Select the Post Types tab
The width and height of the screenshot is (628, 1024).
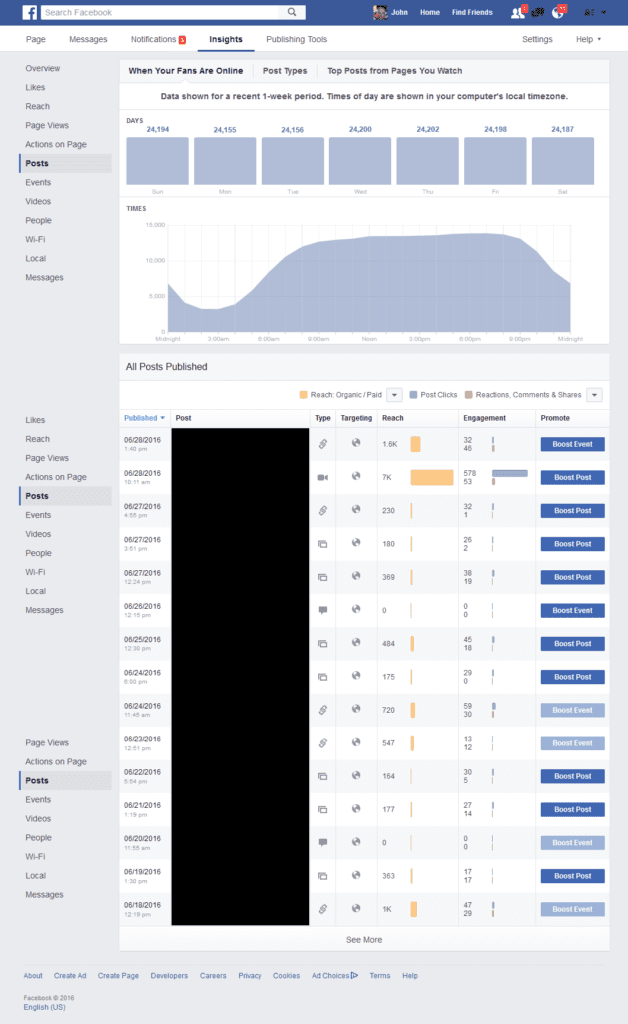[x=285, y=71]
